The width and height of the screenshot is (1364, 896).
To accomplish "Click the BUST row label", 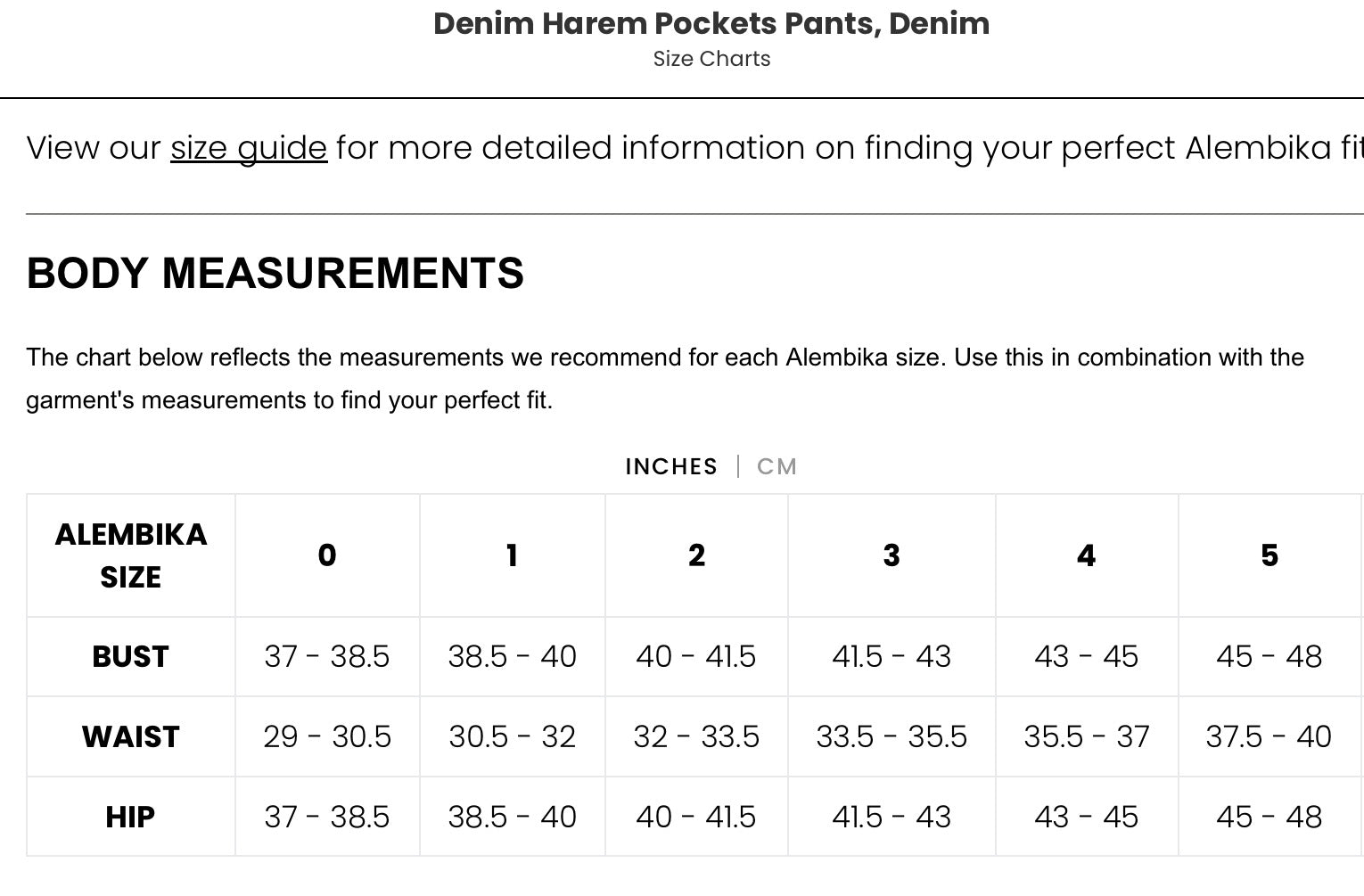I will point(131,657).
